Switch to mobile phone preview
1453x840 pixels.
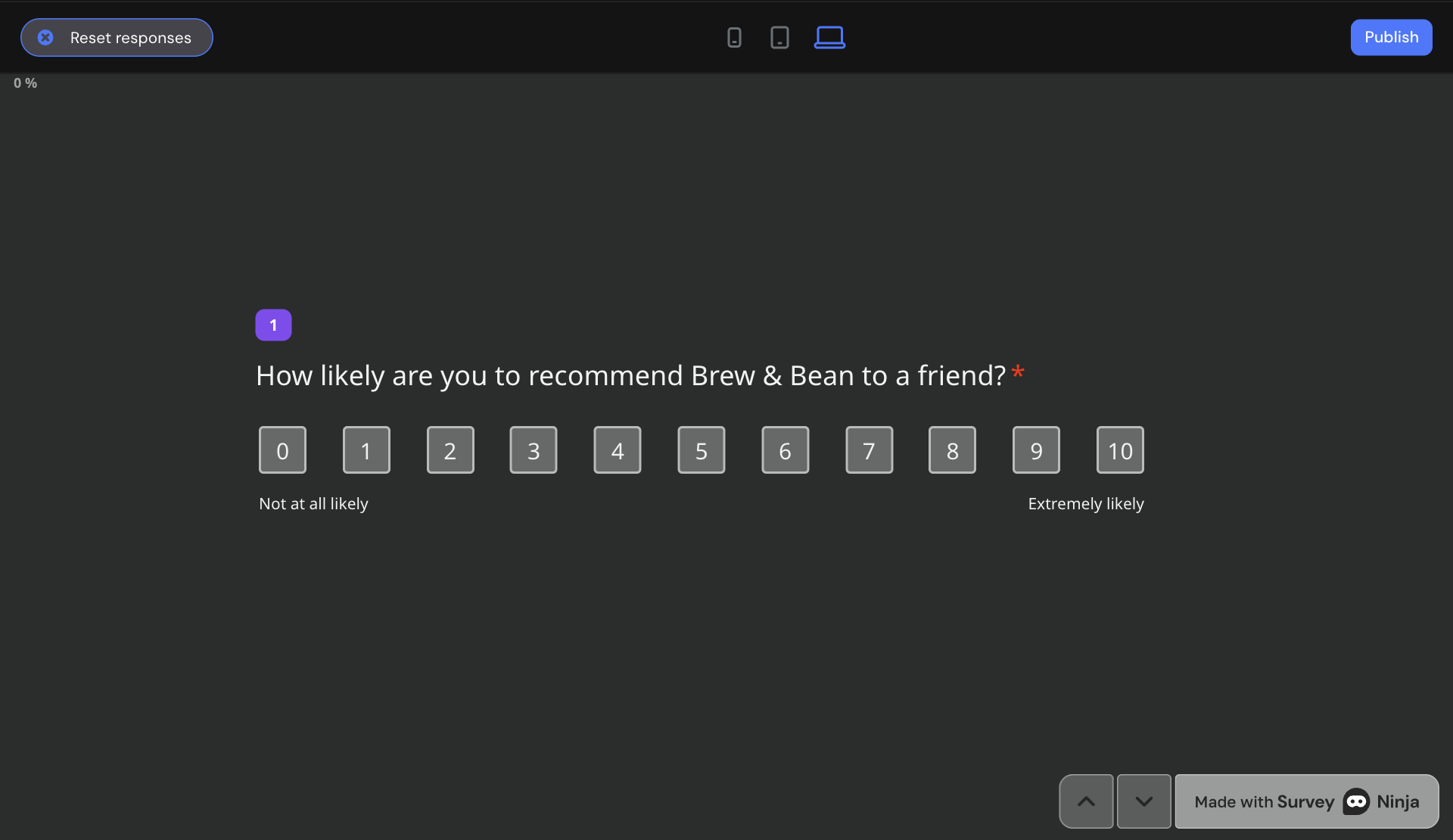[734, 37]
